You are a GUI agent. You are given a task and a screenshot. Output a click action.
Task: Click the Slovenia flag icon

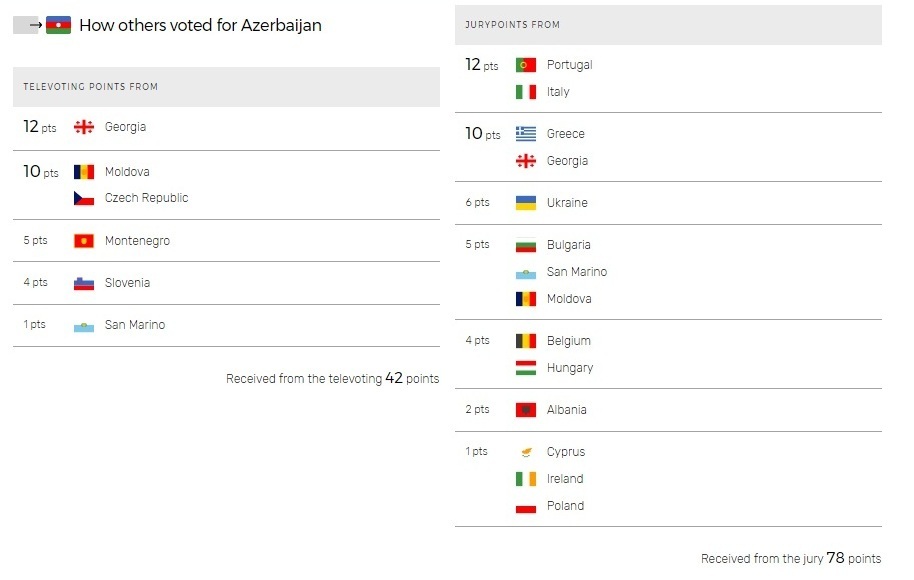(x=84, y=283)
